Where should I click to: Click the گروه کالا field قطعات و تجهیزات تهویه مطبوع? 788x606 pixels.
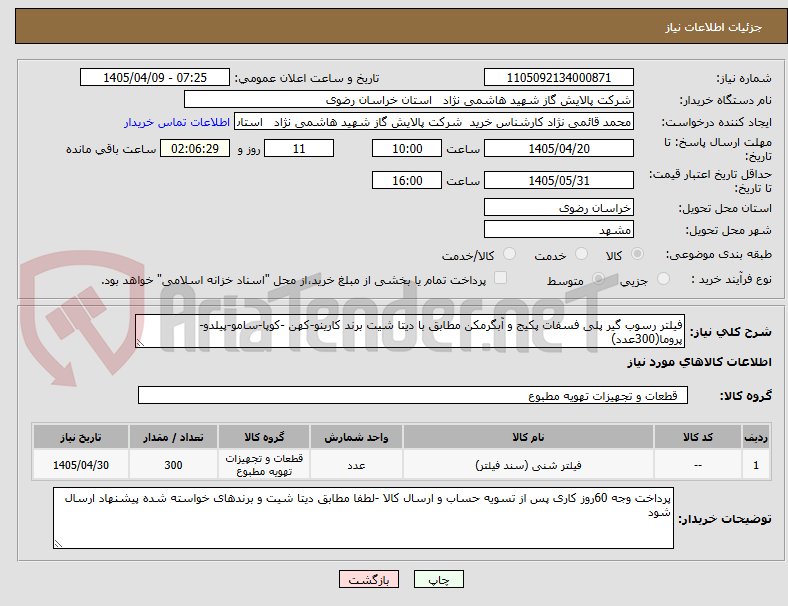(413, 395)
